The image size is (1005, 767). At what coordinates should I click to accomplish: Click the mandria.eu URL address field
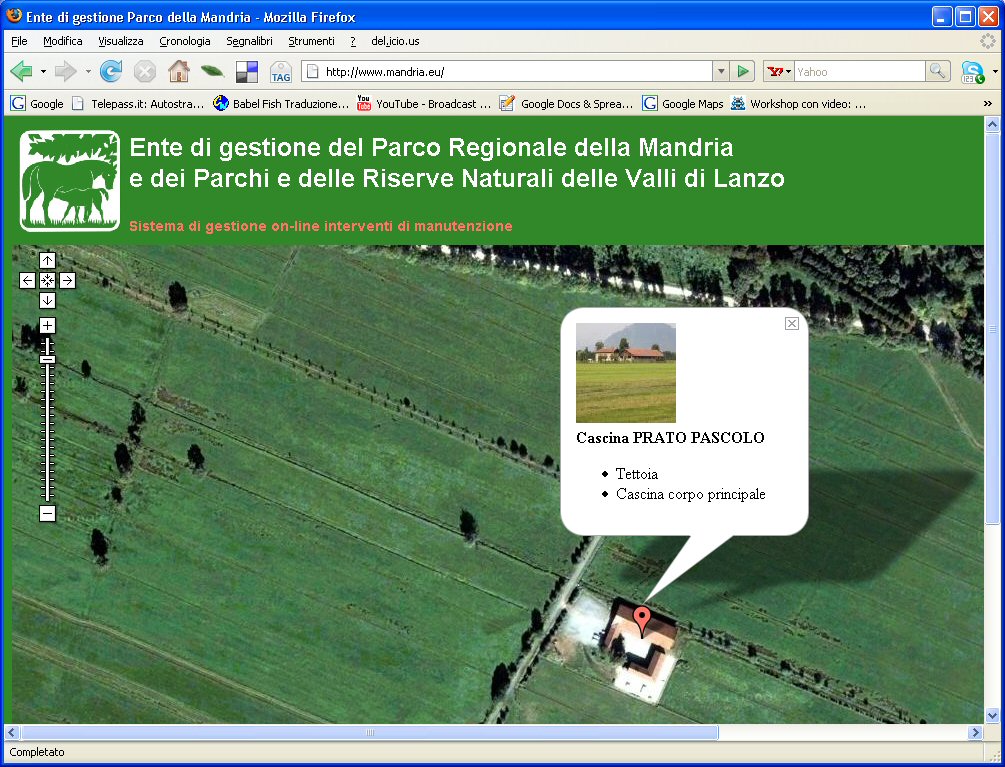[x=507, y=72]
